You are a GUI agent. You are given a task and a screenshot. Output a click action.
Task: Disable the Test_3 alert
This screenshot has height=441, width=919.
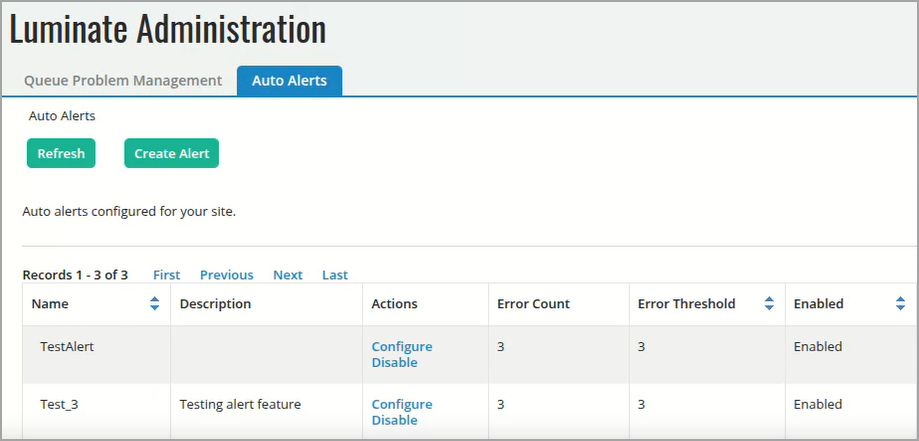(394, 421)
